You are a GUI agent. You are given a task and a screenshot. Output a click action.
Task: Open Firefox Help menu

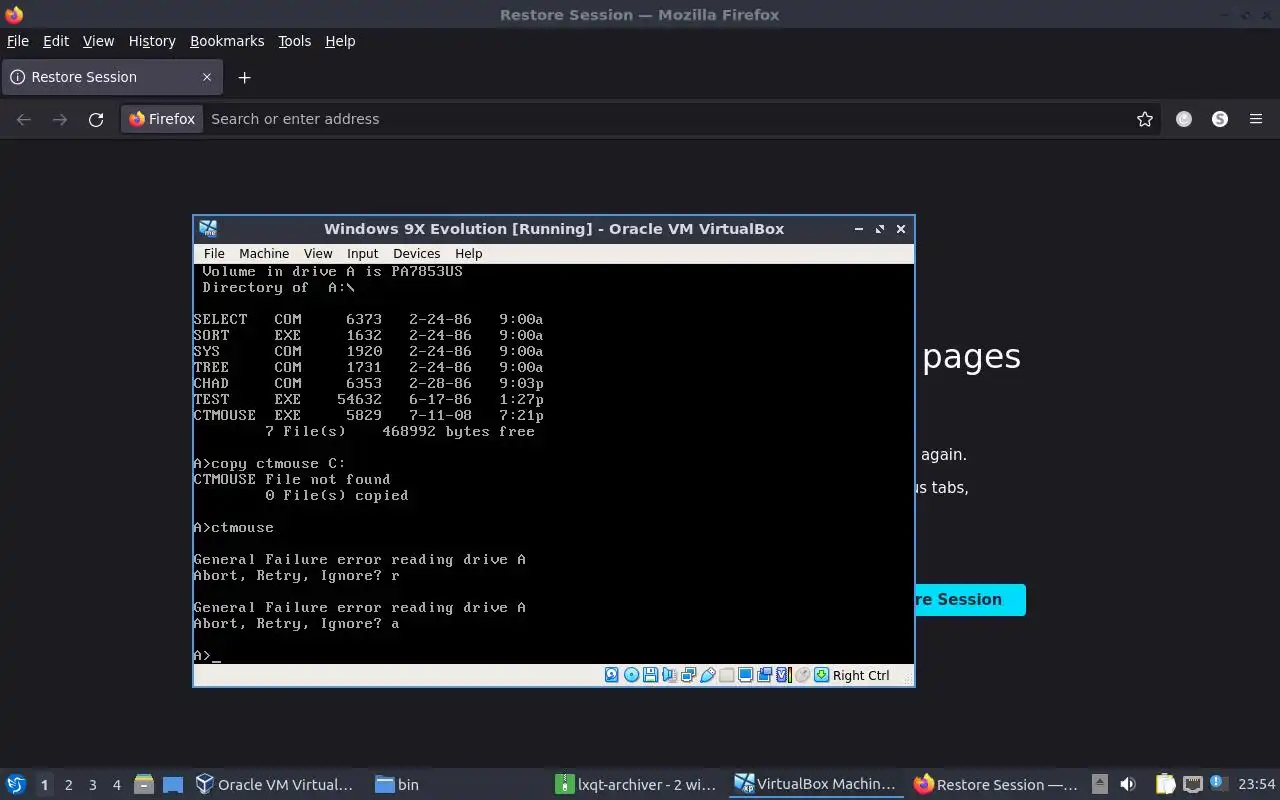(x=340, y=41)
